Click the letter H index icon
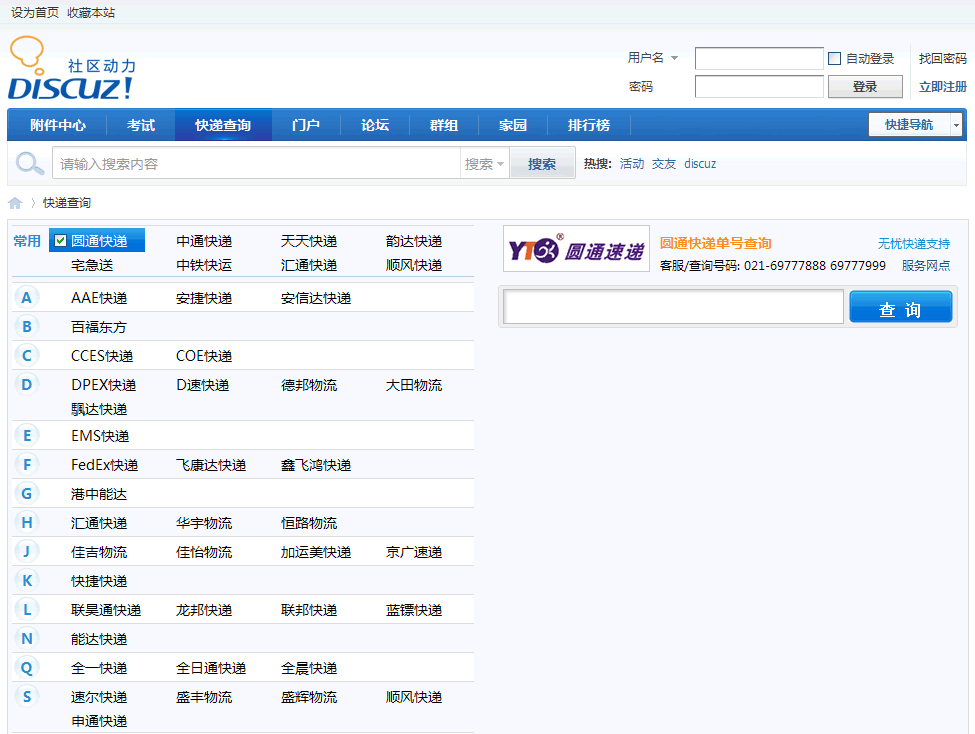The width and height of the screenshot is (975, 734). pos(26,523)
